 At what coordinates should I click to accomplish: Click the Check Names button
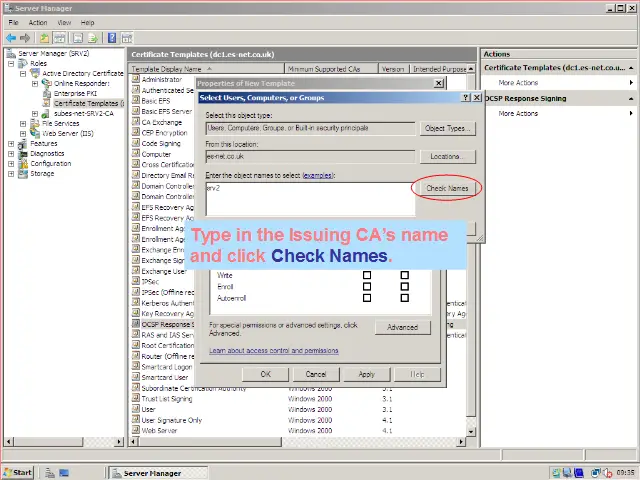[x=447, y=188]
